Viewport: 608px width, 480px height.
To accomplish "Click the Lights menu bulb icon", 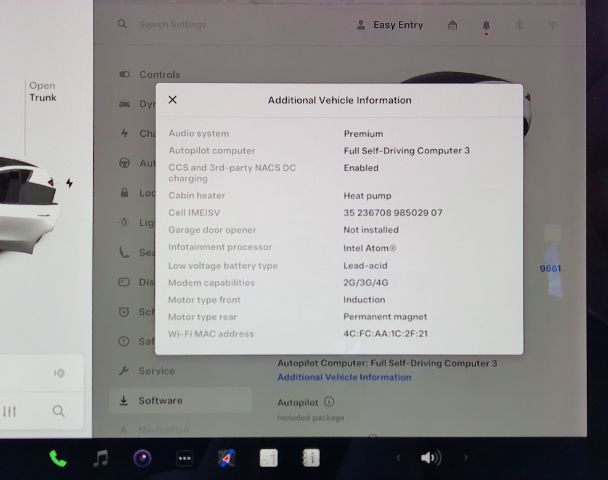I will pos(124,222).
